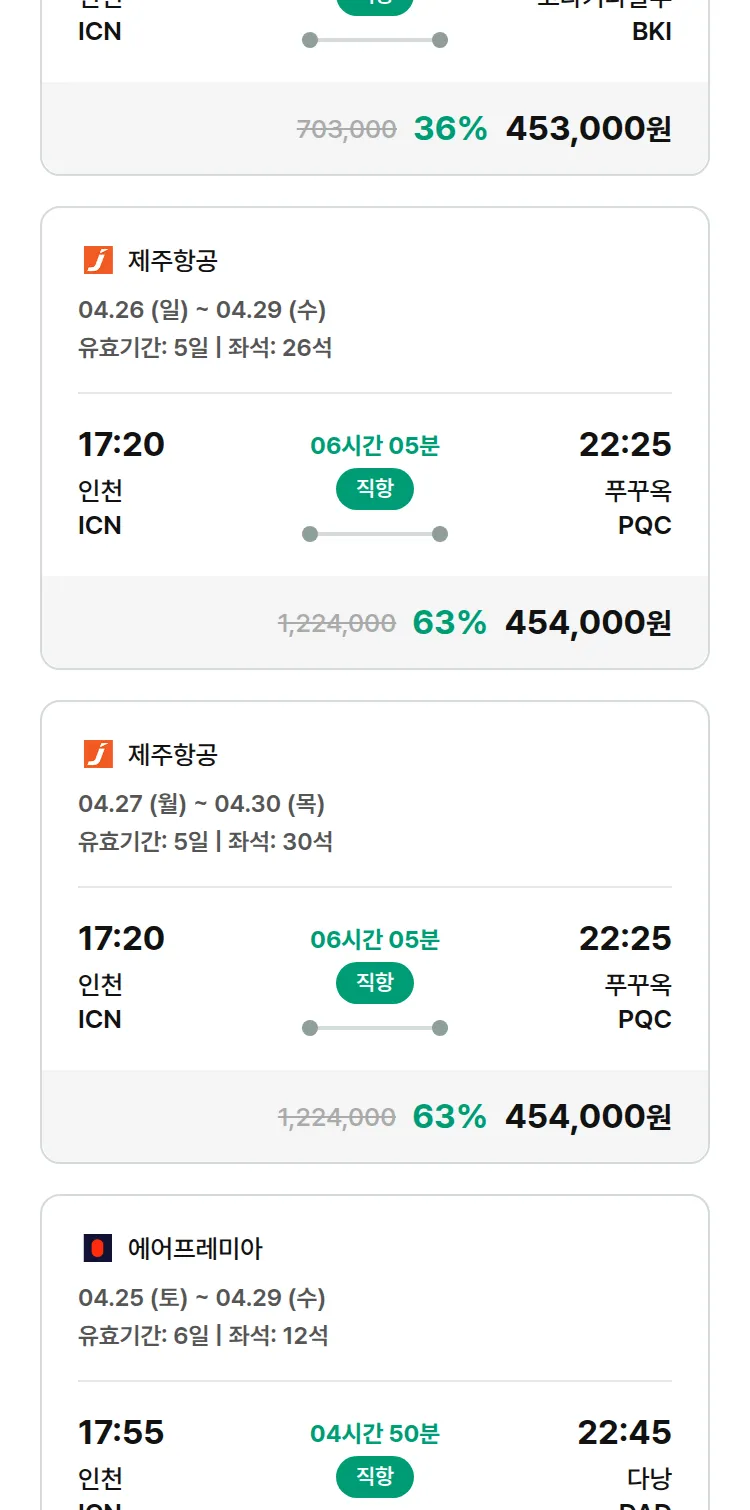Click PQC arrival code on 04.26 flight
The height and width of the screenshot is (1510, 750).
point(644,526)
